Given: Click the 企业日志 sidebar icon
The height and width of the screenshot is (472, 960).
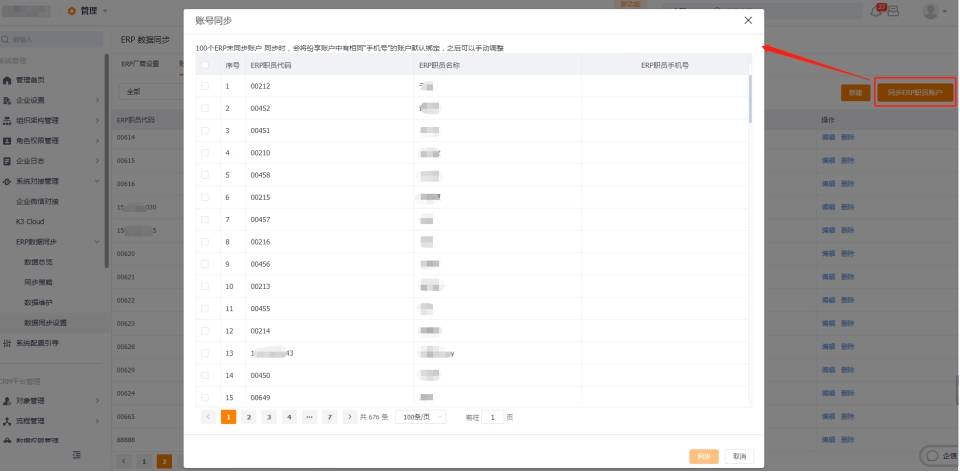Looking at the screenshot, I should [x=7, y=161].
